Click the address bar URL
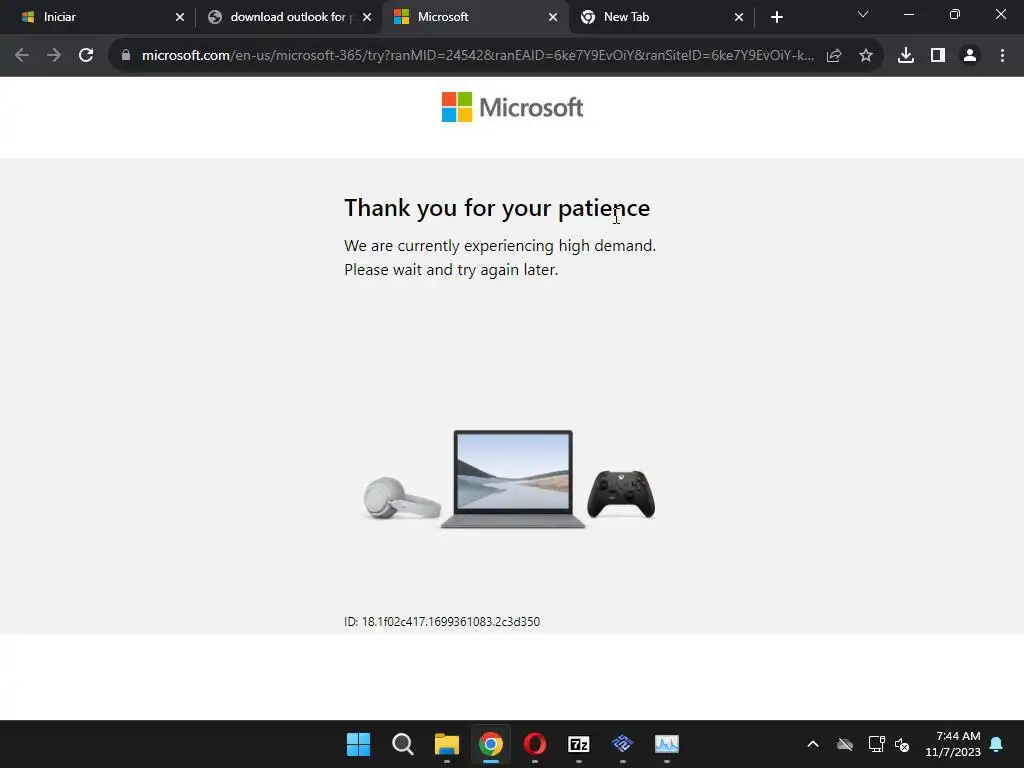The height and width of the screenshot is (768, 1024). 477,56
